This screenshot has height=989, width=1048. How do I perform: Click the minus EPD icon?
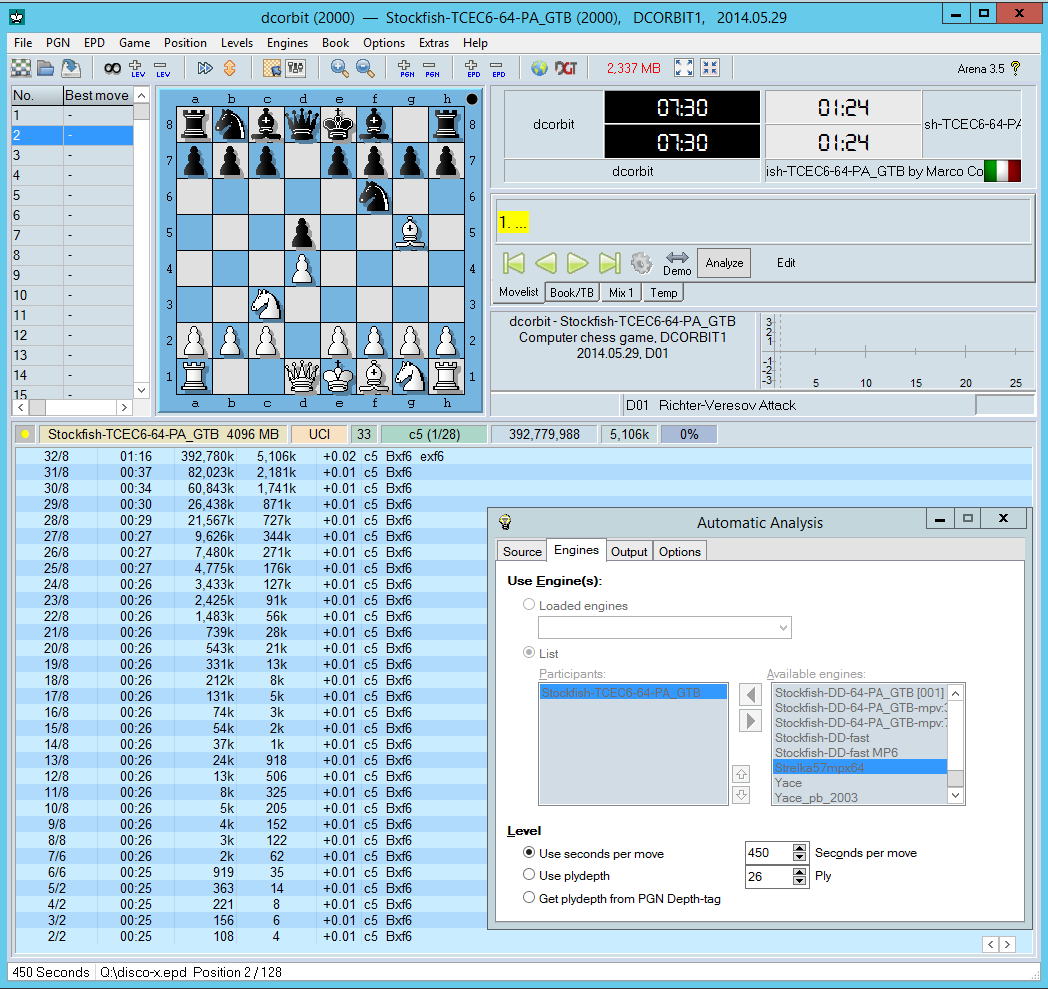(x=498, y=68)
